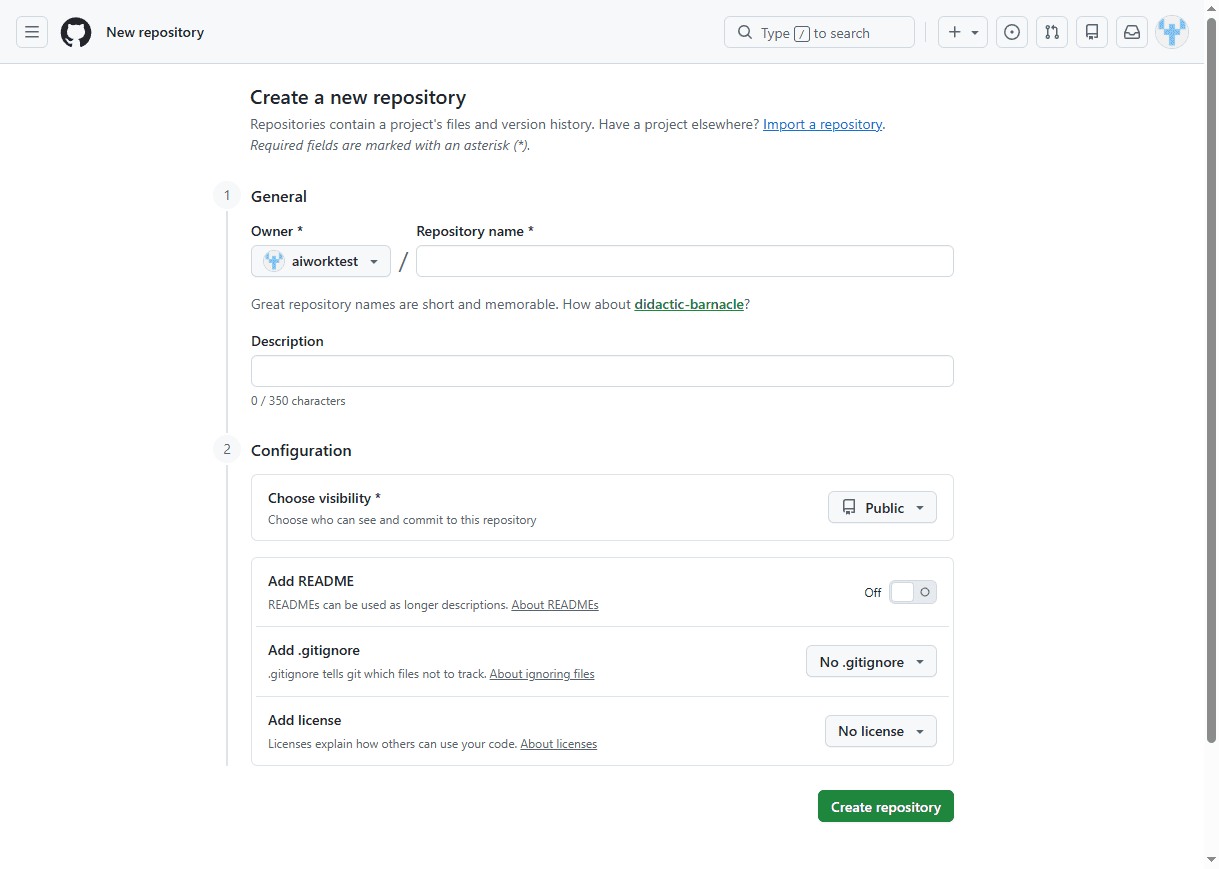Open the user avatar menu
The image size is (1219, 869).
point(1172,32)
